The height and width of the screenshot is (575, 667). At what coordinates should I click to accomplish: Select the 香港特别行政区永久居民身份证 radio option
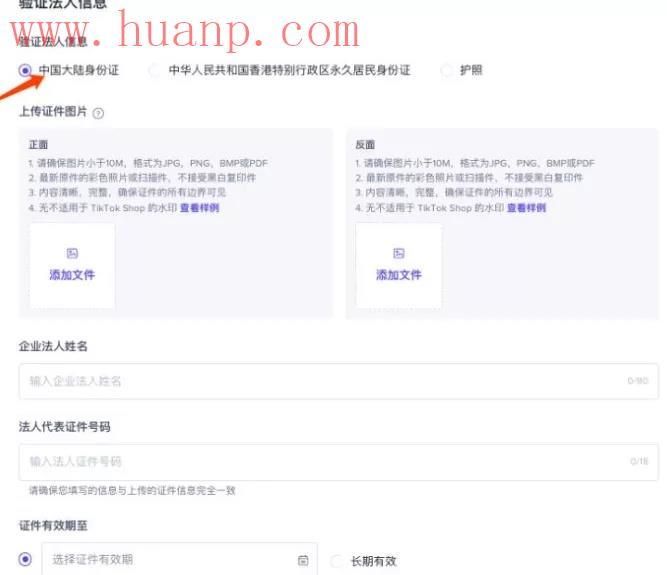pyautogui.click(x=154, y=70)
